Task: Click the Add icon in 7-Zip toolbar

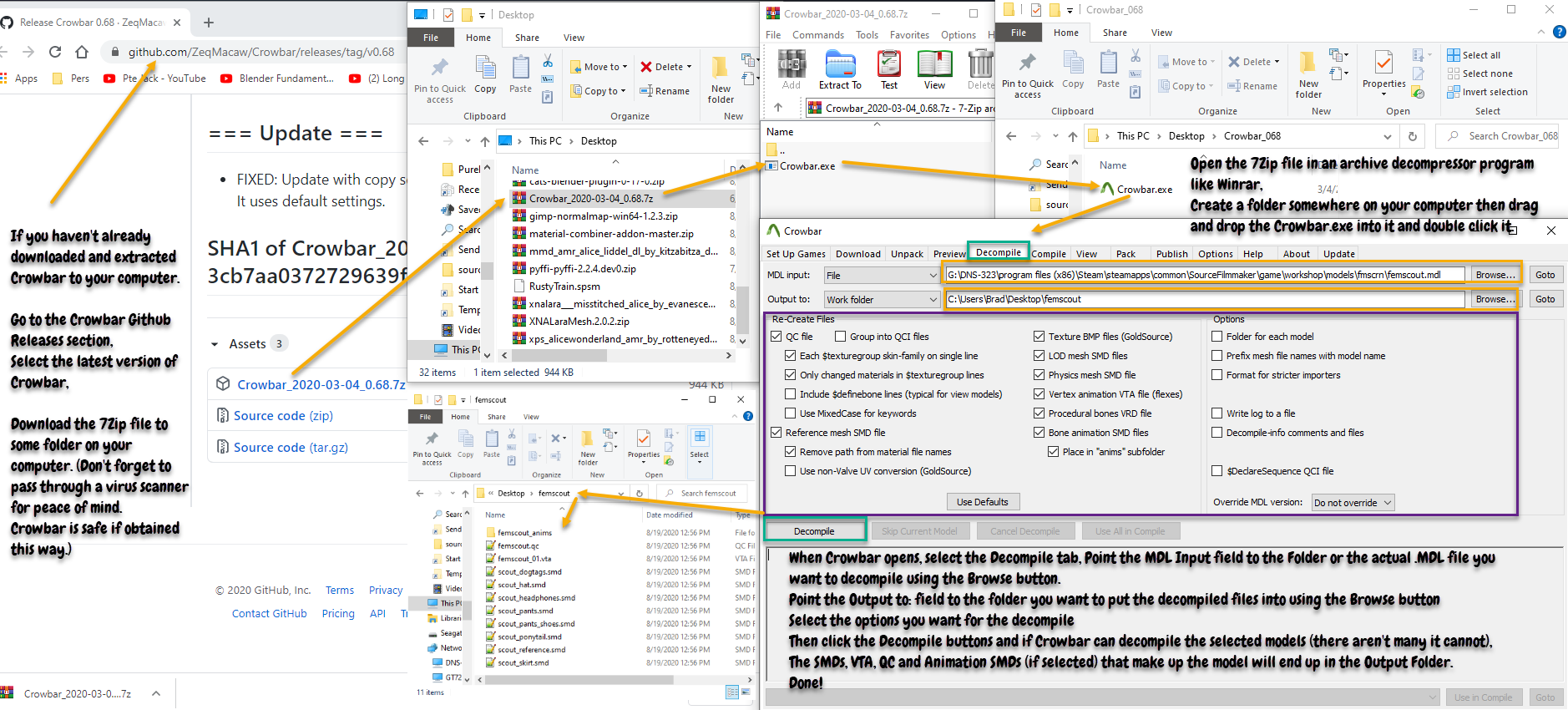Action: click(x=792, y=70)
